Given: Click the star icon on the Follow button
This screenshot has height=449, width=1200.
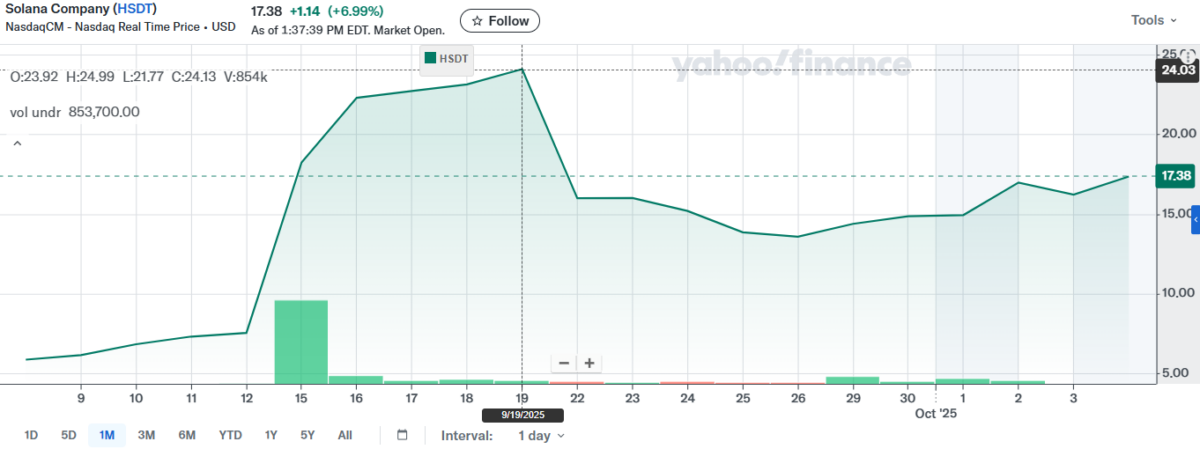Looking at the screenshot, I should (477, 21).
